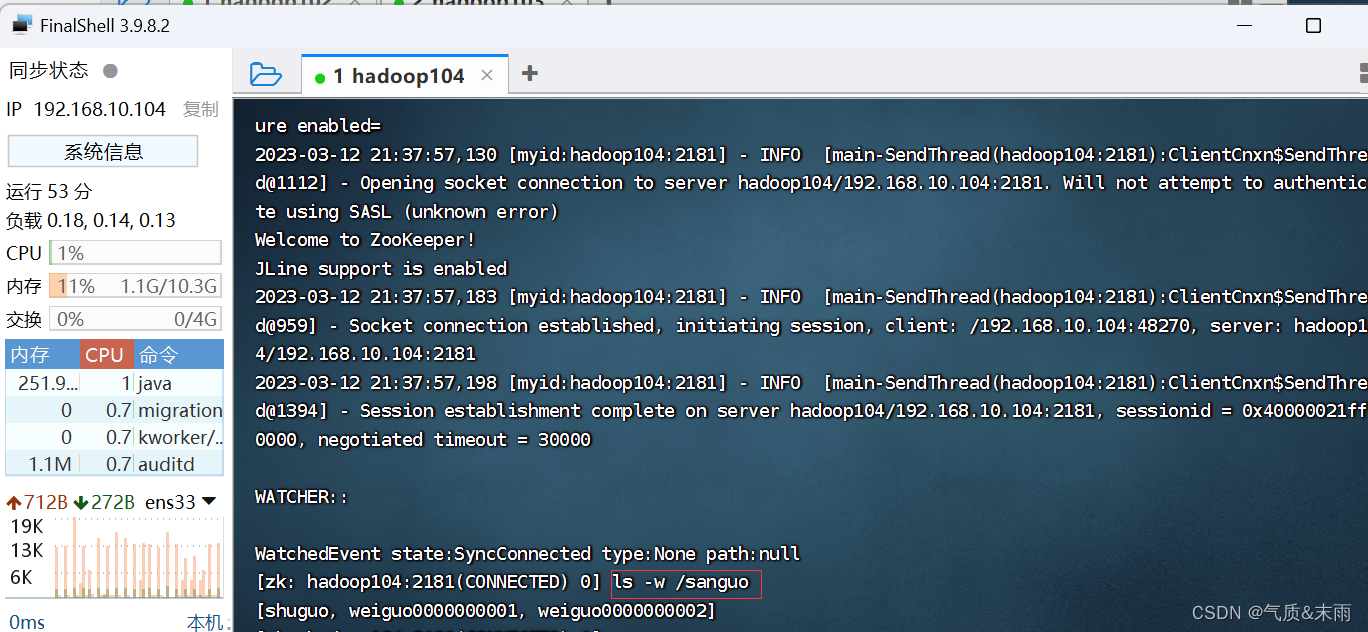Select the java process row

115,383
